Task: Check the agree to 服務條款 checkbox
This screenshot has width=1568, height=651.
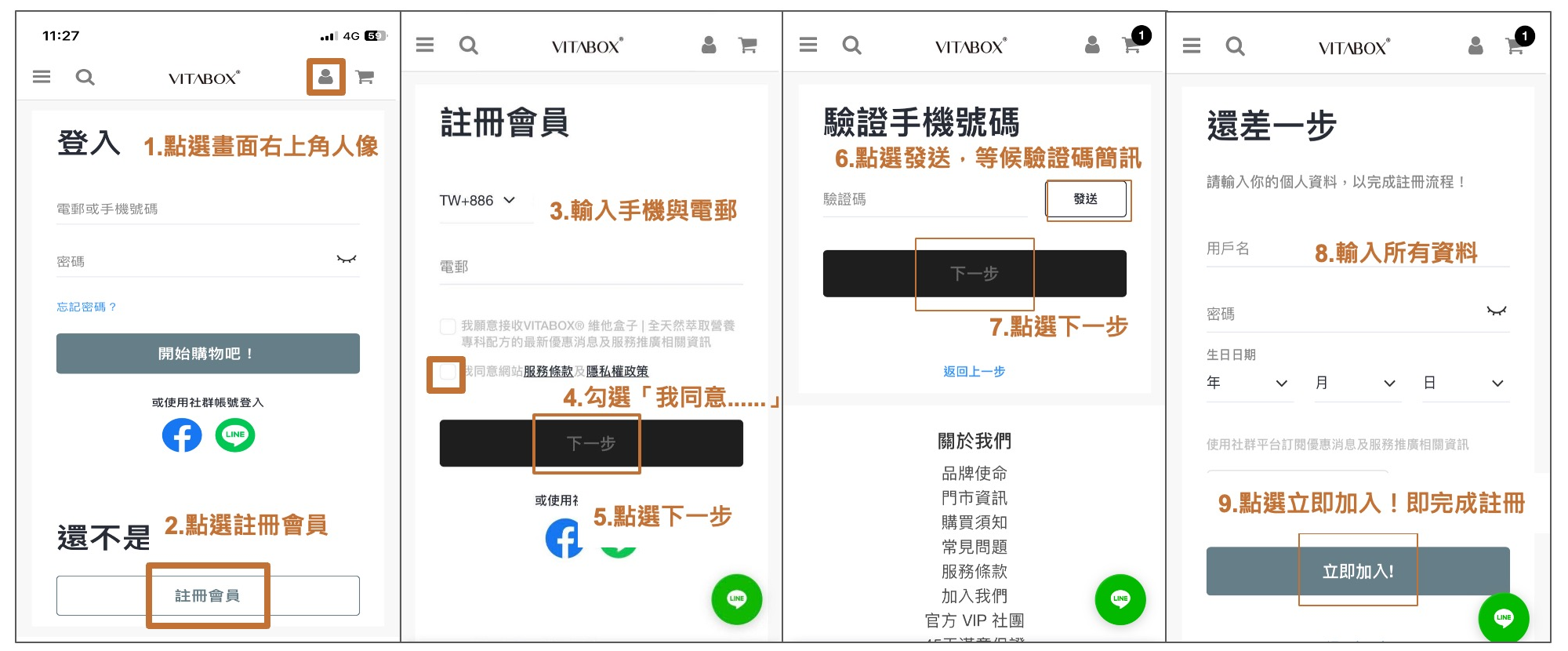Action: pyautogui.click(x=447, y=372)
